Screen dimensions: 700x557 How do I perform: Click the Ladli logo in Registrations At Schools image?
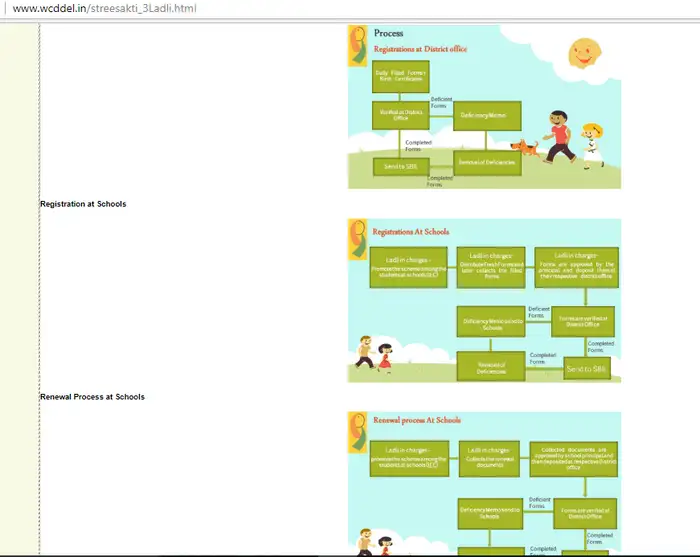[x=356, y=238]
